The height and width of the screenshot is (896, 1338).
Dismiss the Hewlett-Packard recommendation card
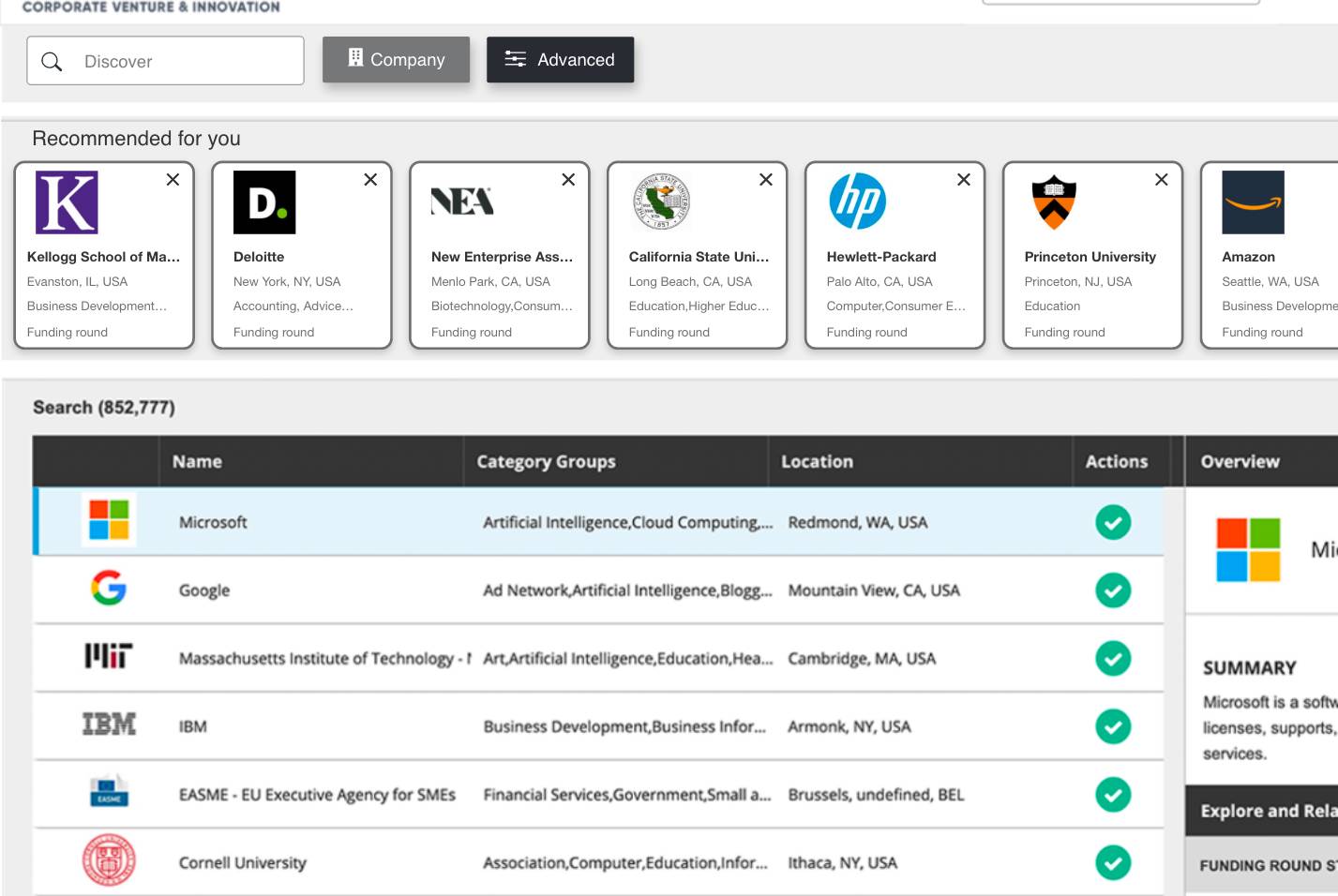(x=964, y=179)
